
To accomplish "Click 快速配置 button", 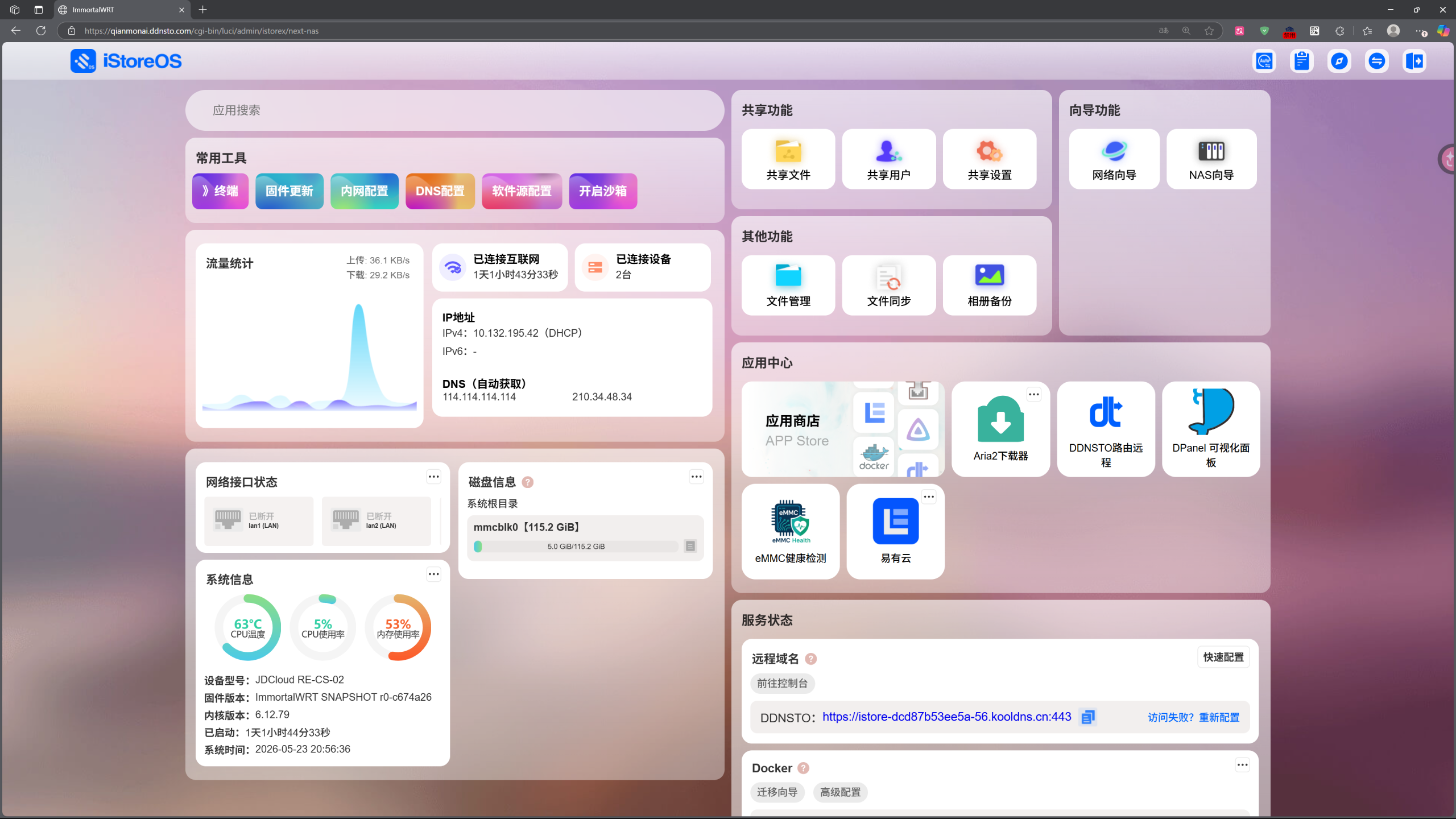I will [1223, 657].
